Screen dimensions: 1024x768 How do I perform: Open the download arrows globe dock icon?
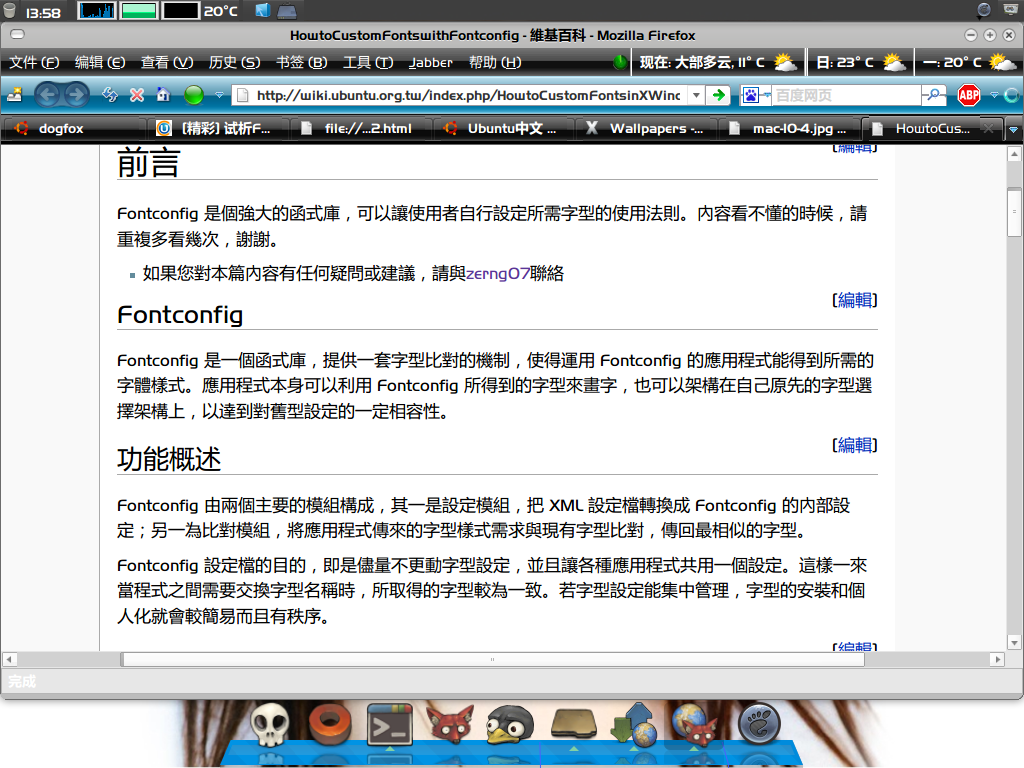pos(633,725)
